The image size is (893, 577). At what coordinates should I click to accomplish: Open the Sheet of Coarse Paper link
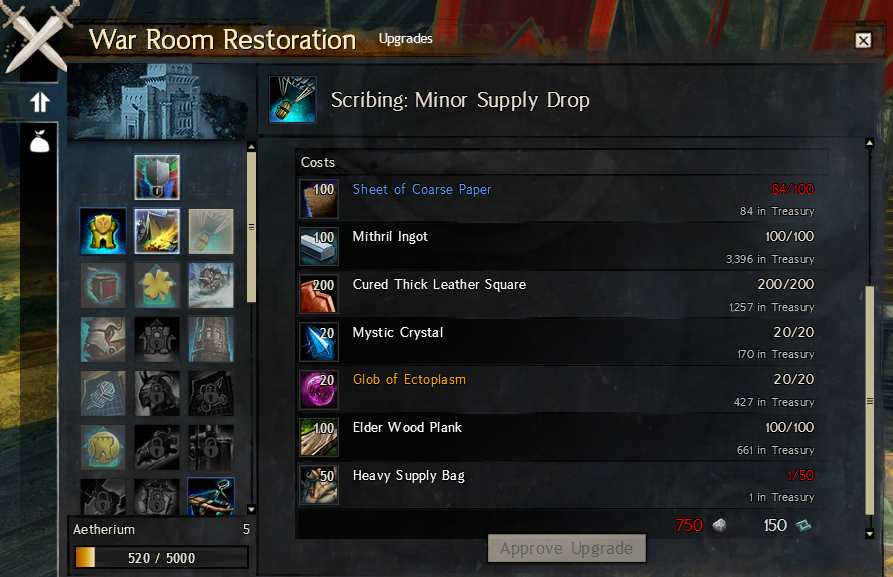pos(421,189)
